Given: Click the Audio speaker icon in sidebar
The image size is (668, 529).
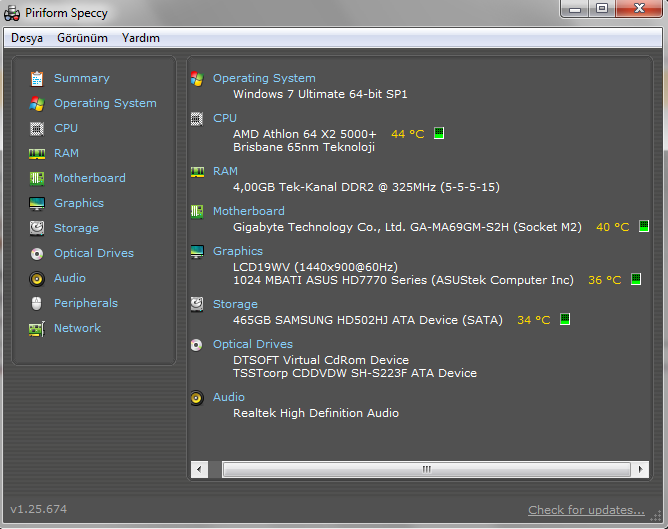Looking at the screenshot, I should tap(37, 278).
